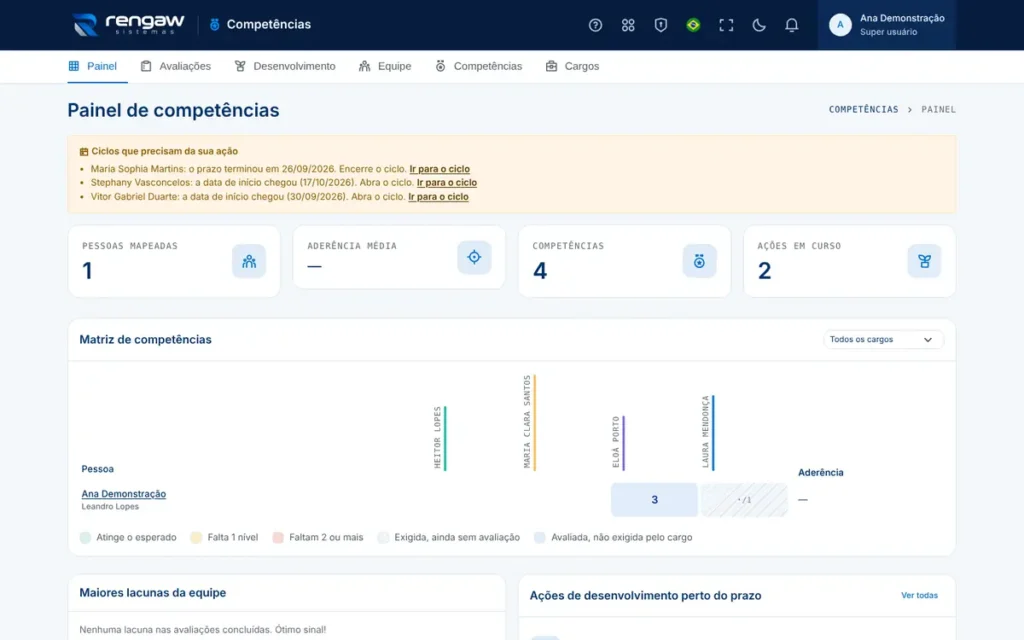Click the Maria Clara Santos column header
The width and height of the screenshot is (1024, 640).
(530, 422)
